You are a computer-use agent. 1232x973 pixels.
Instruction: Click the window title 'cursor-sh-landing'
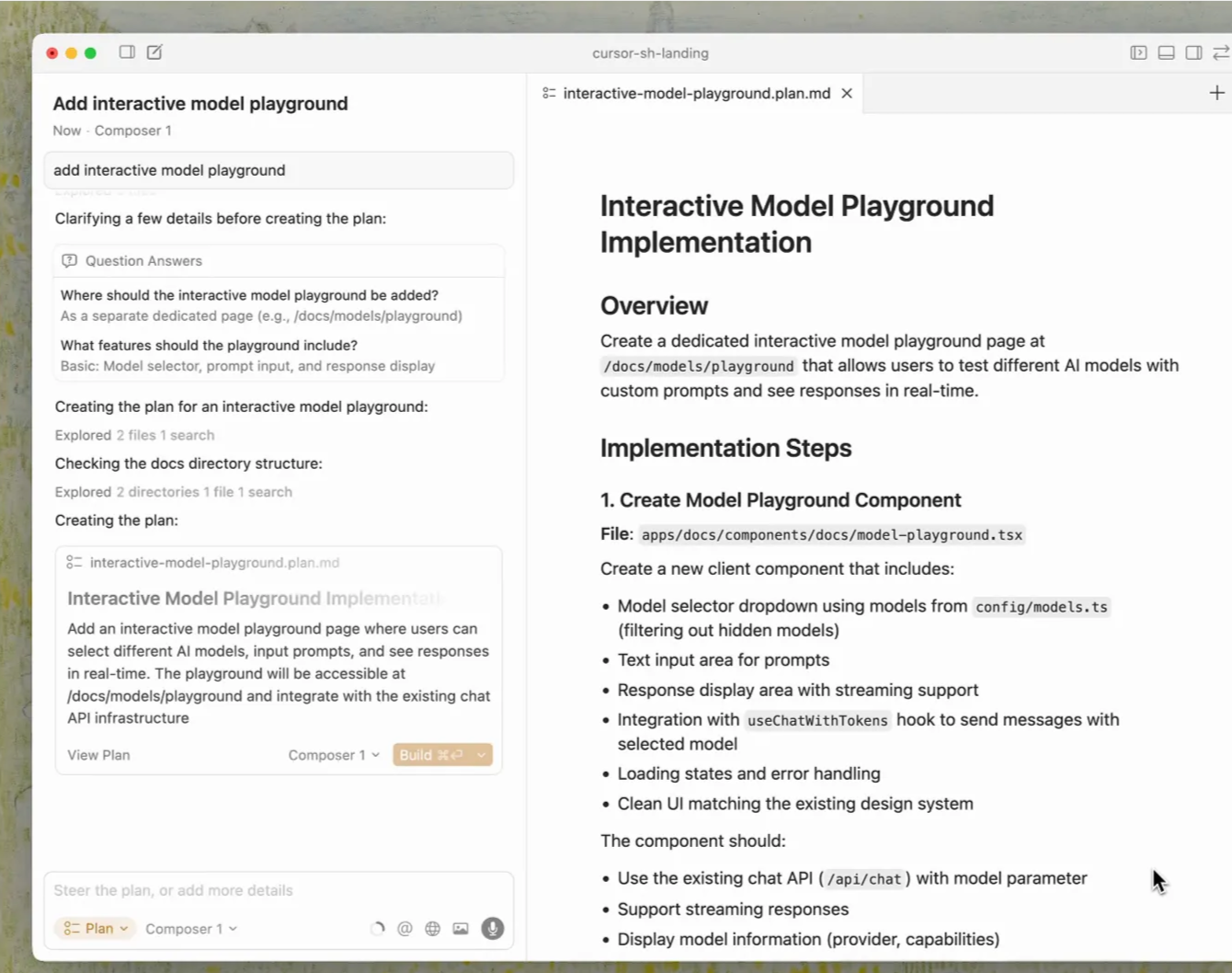(x=650, y=53)
